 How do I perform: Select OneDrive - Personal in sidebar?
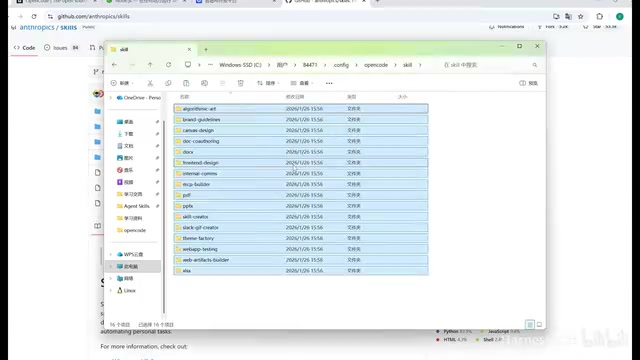tap(139, 98)
